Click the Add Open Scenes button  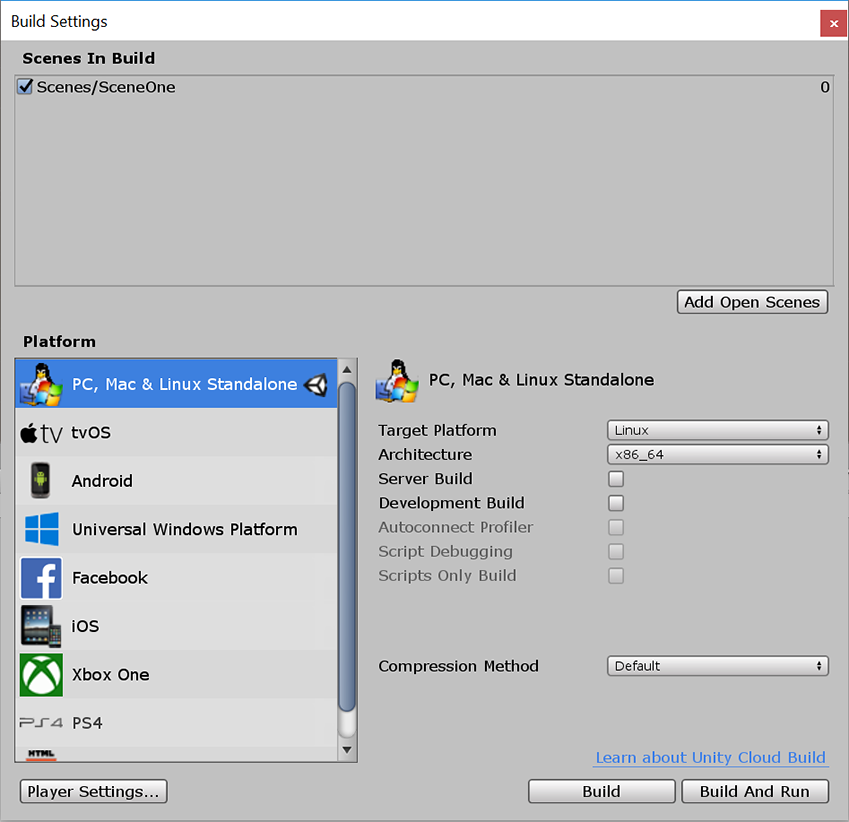point(752,301)
